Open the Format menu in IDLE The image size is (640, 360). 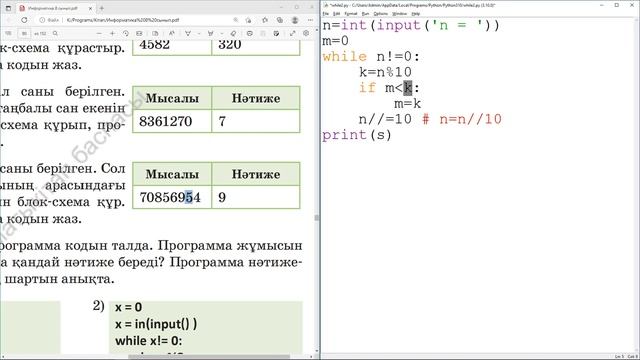tap(351, 14)
